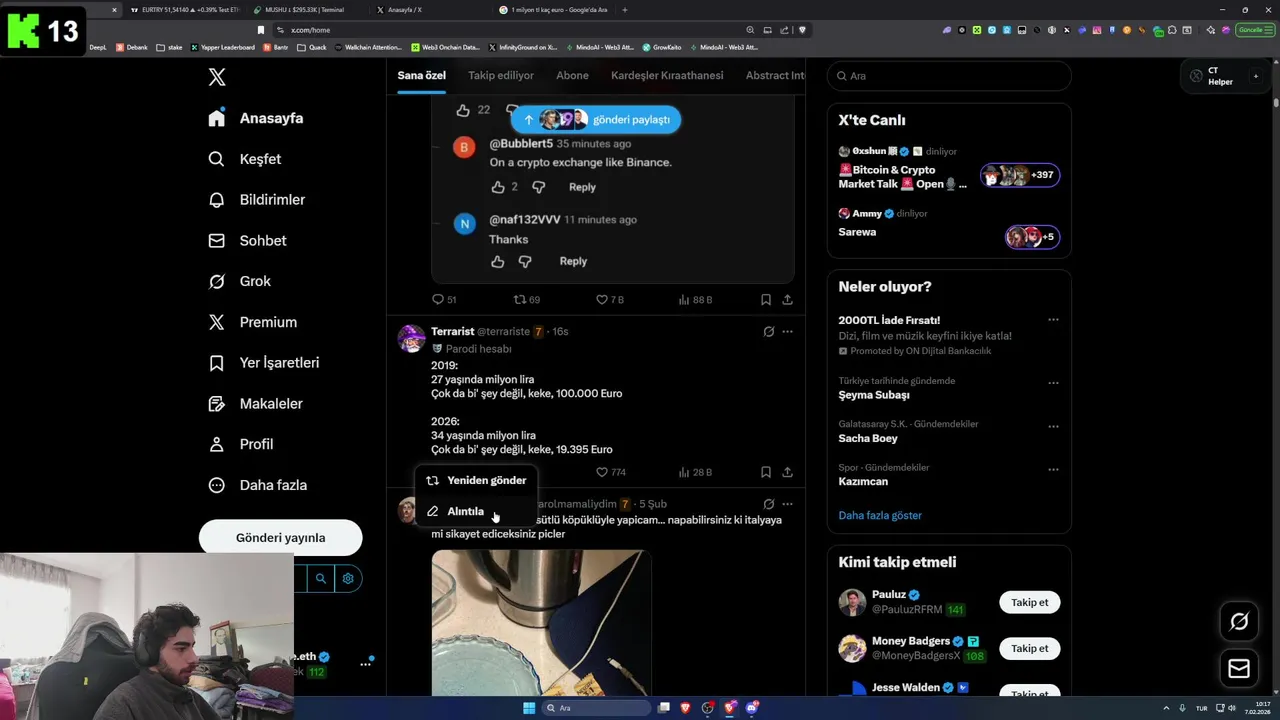Click the Gönderi yayınla button
Viewport: 1280px width, 720px height.
pyautogui.click(x=280, y=537)
